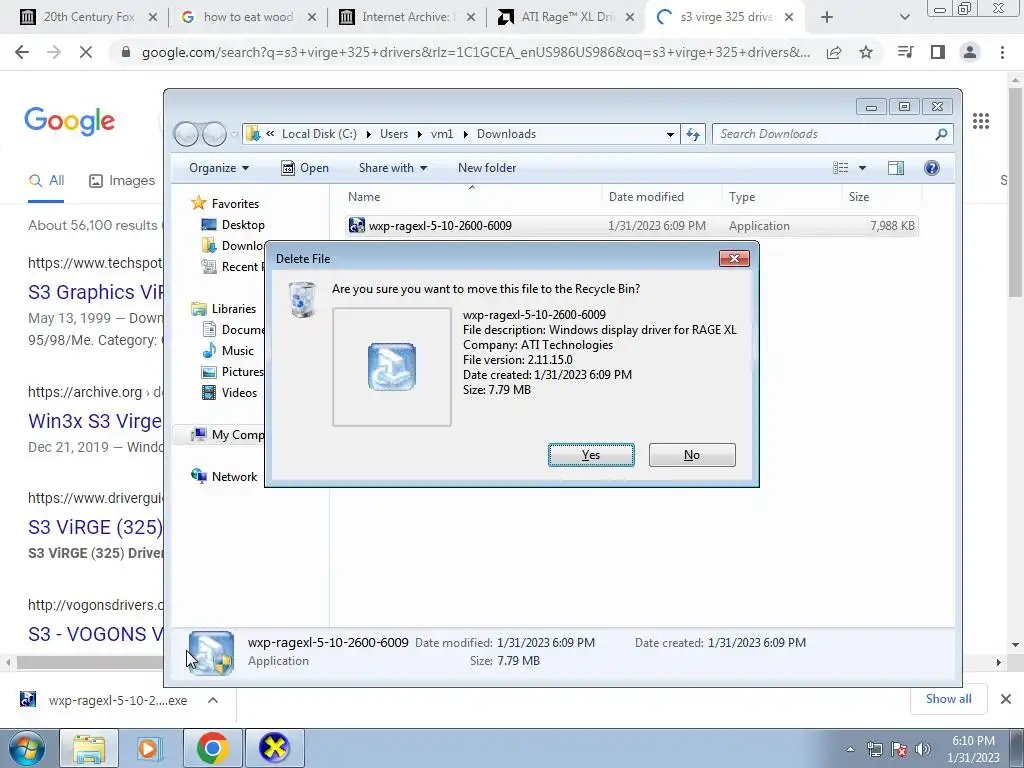Open Chrome profile avatar
Viewport: 1024px width, 768px height.
(x=970, y=52)
